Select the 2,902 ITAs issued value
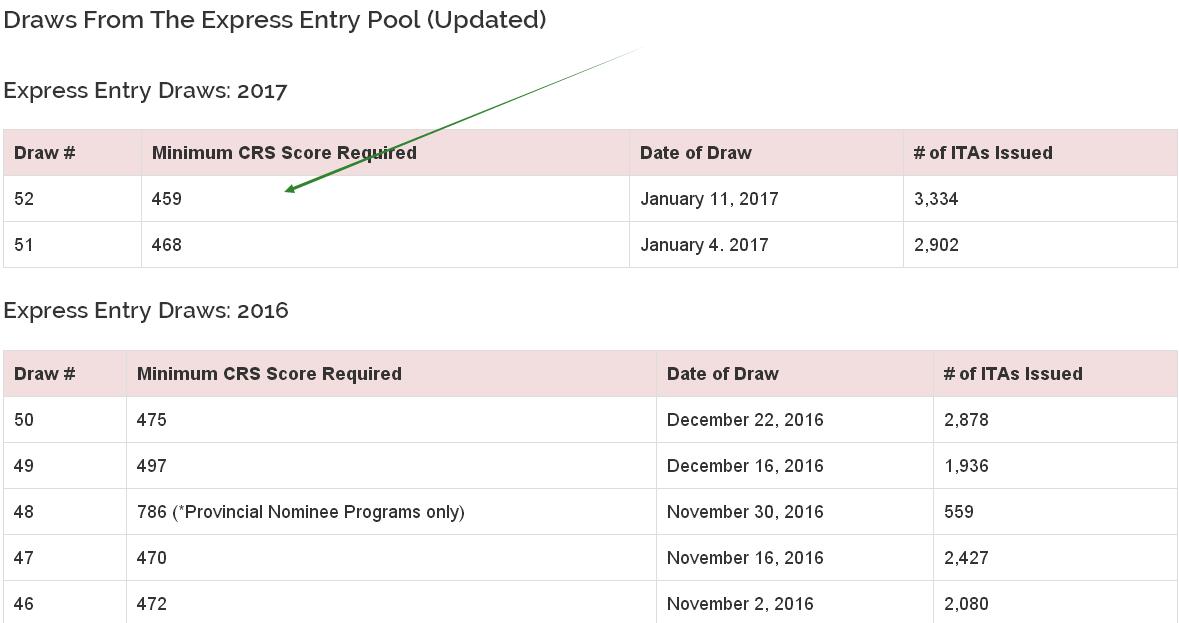The height and width of the screenshot is (623, 1179). pos(936,244)
